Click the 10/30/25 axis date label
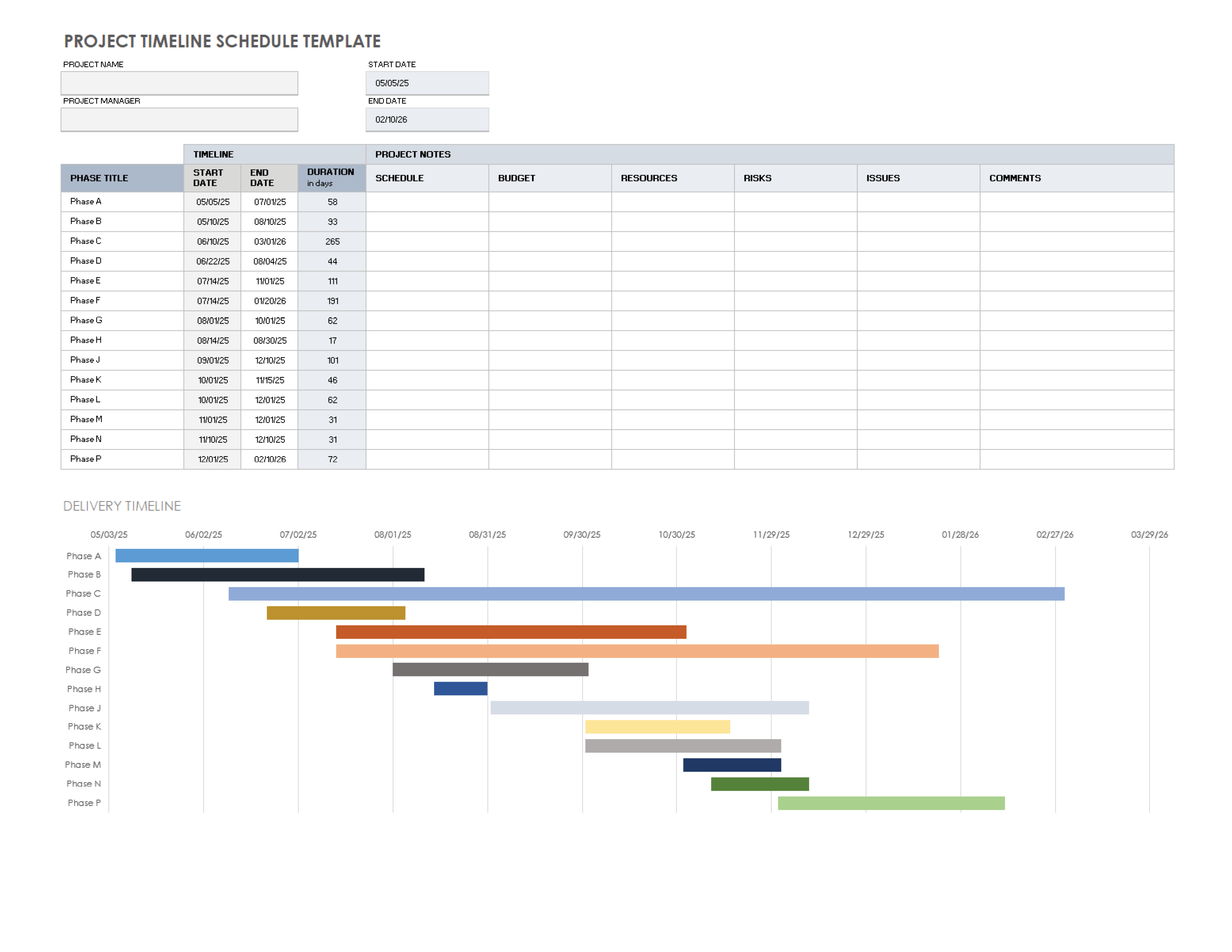The image size is (1232, 952). click(x=676, y=535)
